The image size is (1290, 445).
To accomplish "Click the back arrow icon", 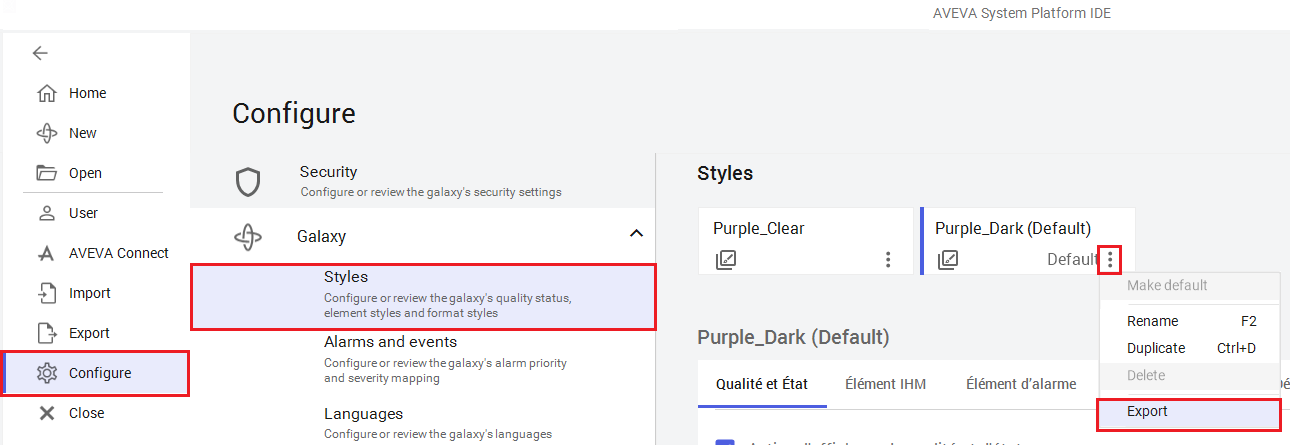I will pyautogui.click(x=40, y=54).
